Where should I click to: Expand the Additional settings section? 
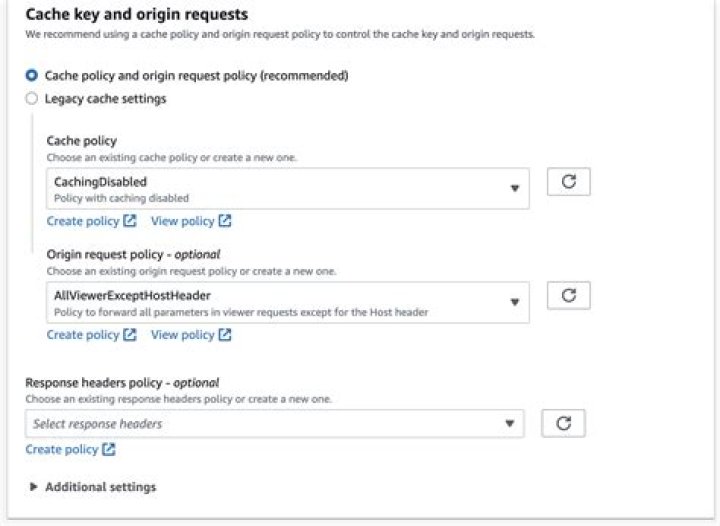(34, 487)
